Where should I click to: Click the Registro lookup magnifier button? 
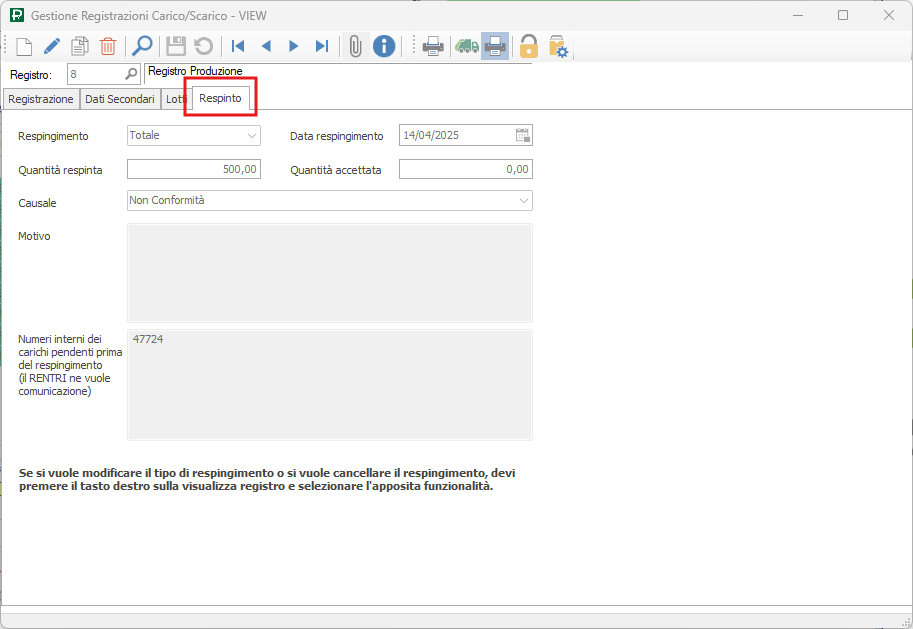pyautogui.click(x=131, y=74)
